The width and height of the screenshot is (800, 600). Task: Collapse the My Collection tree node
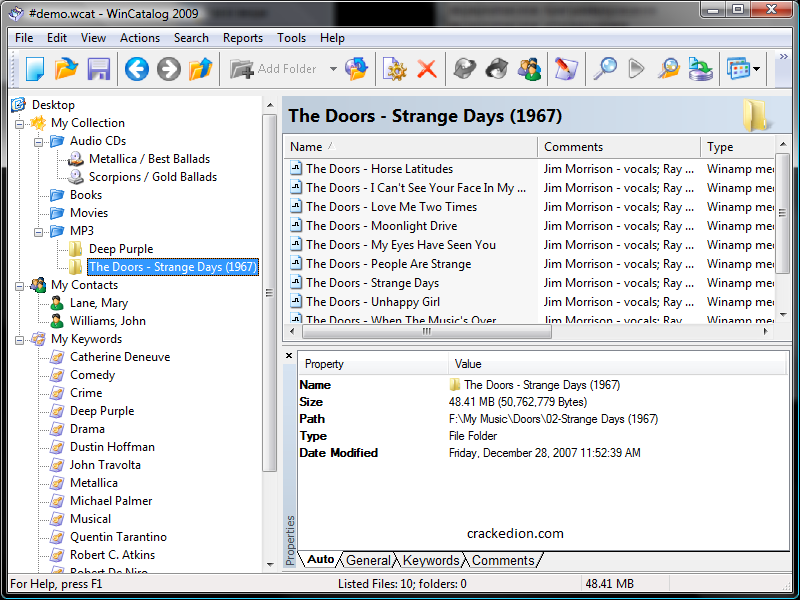pyautogui.click(x=19, y=123)
